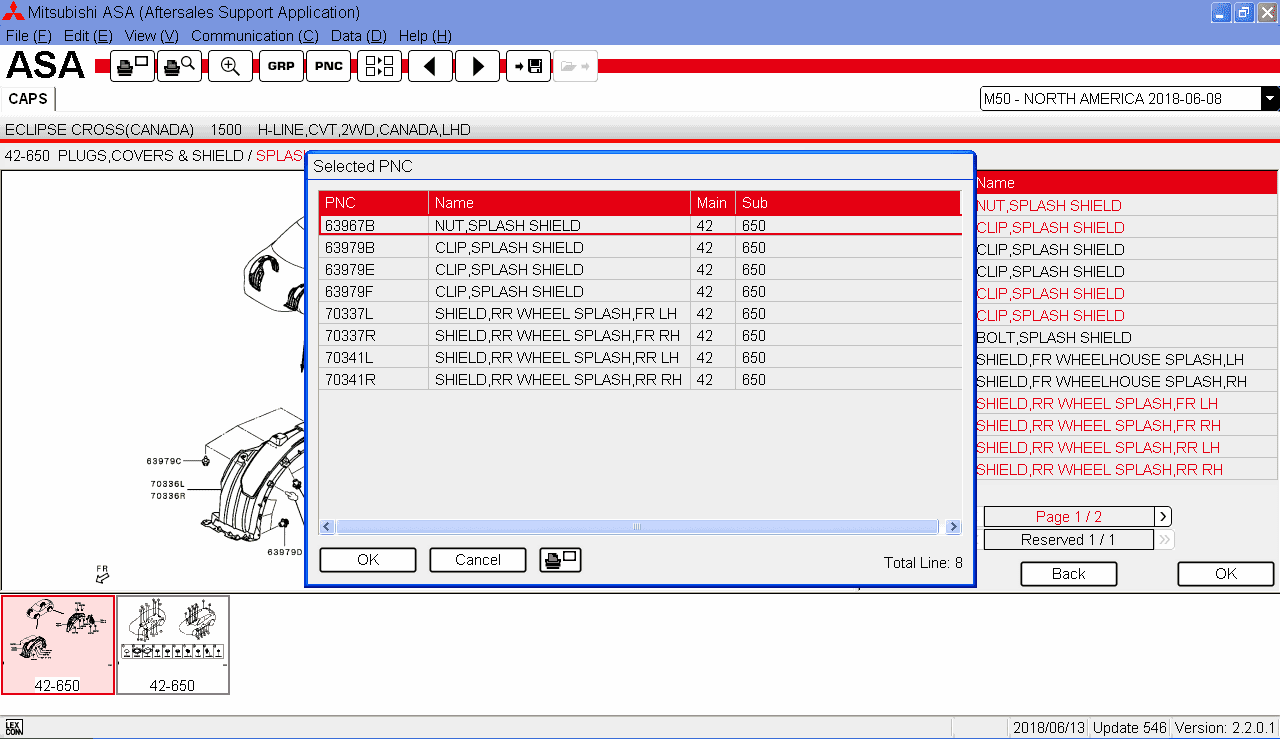The height and width of the screenshot is (739, 1280).
Task: Open the Edit menu
Action: click(88, 36)
